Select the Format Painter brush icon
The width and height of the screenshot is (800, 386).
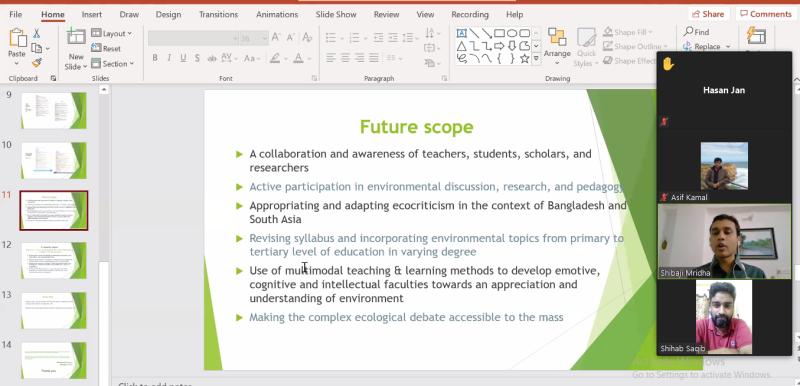[x=36, y=63]
